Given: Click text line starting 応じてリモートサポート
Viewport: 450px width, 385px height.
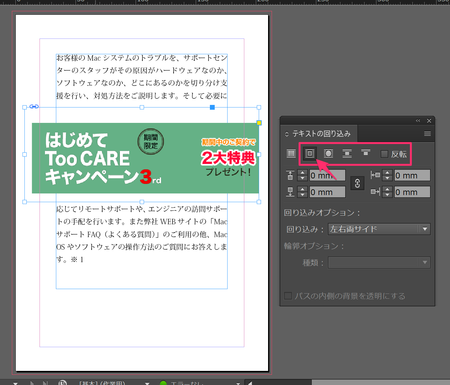Looking at the screenshot, I should (142, 209).
